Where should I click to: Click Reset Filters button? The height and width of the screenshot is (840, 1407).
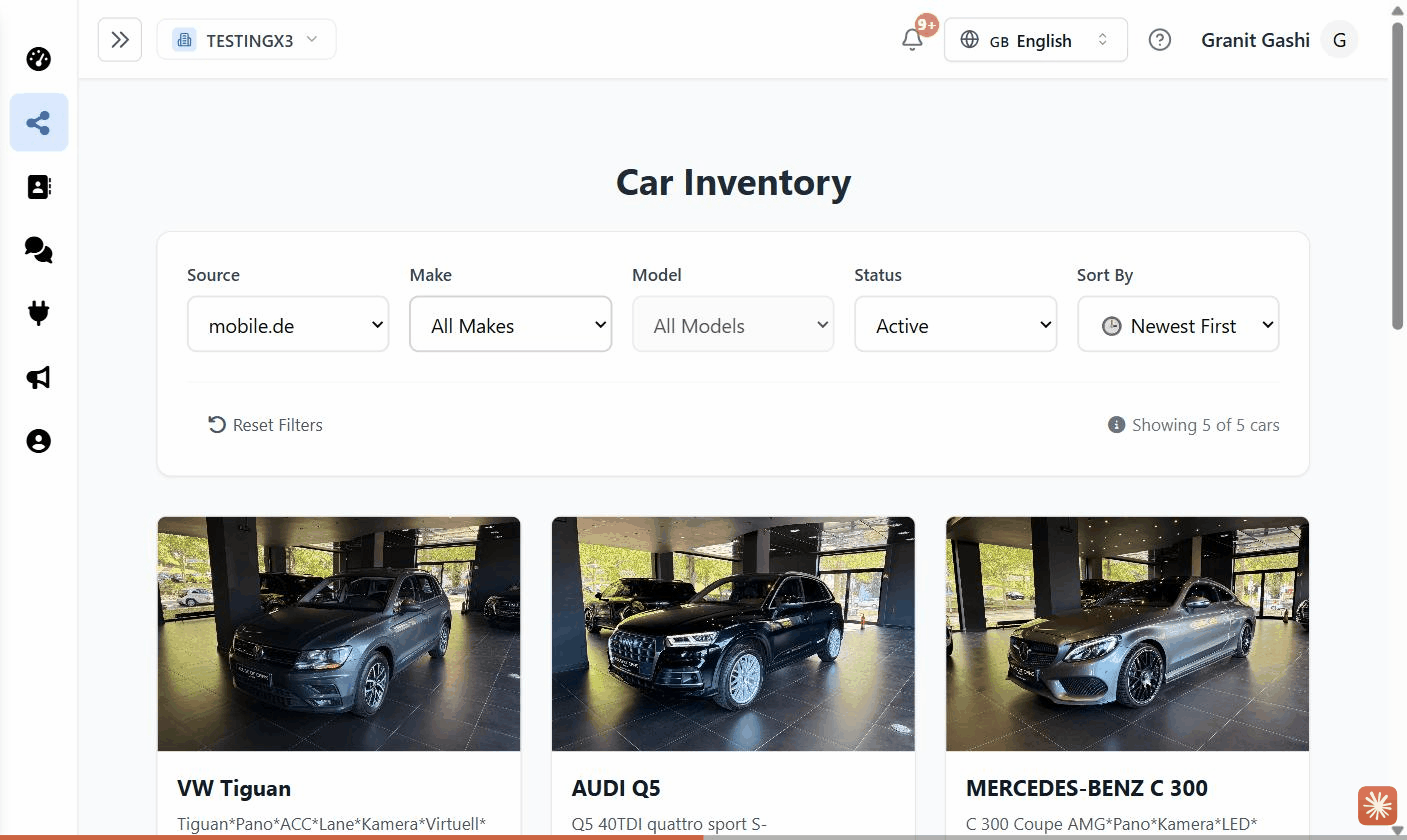click(x=265, y=425)
